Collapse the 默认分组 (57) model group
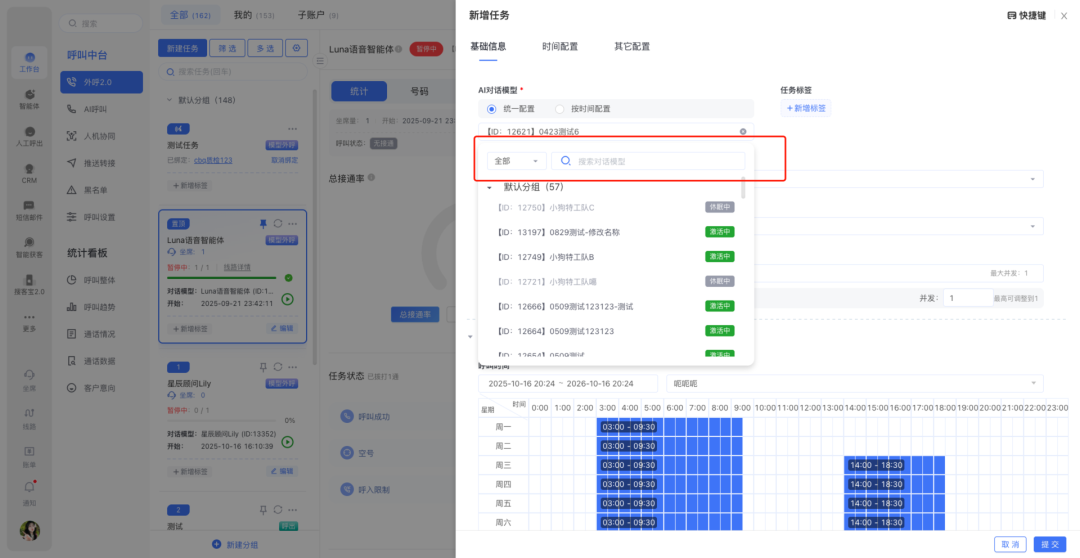This screenshot has height=558, width=1080. [x=489, y=188]
